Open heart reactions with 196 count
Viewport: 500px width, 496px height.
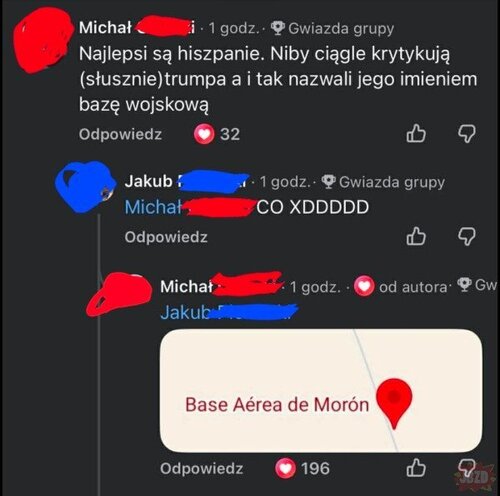point(302,468)
